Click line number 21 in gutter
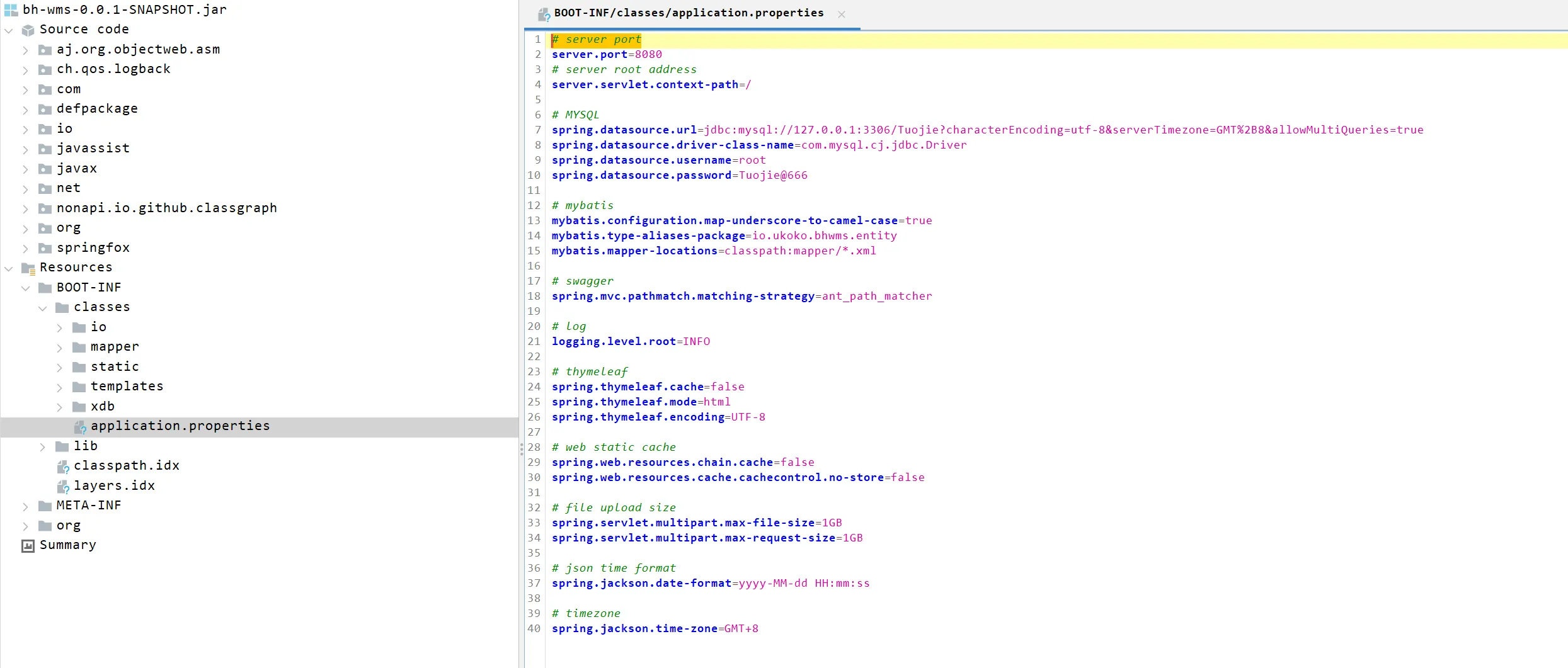Image resolution: width=1568 pixels, height=668 pixels. [534, 341]
